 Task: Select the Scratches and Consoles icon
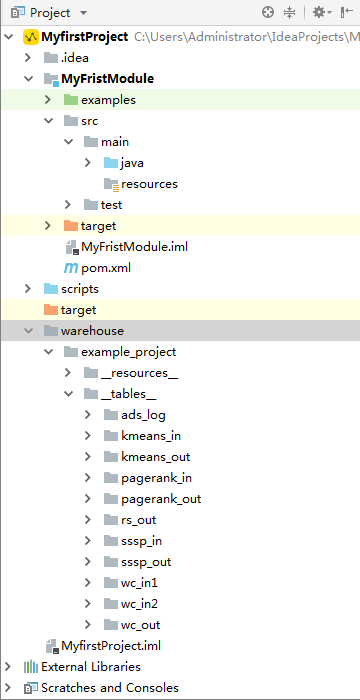click(x=31, y=688)
